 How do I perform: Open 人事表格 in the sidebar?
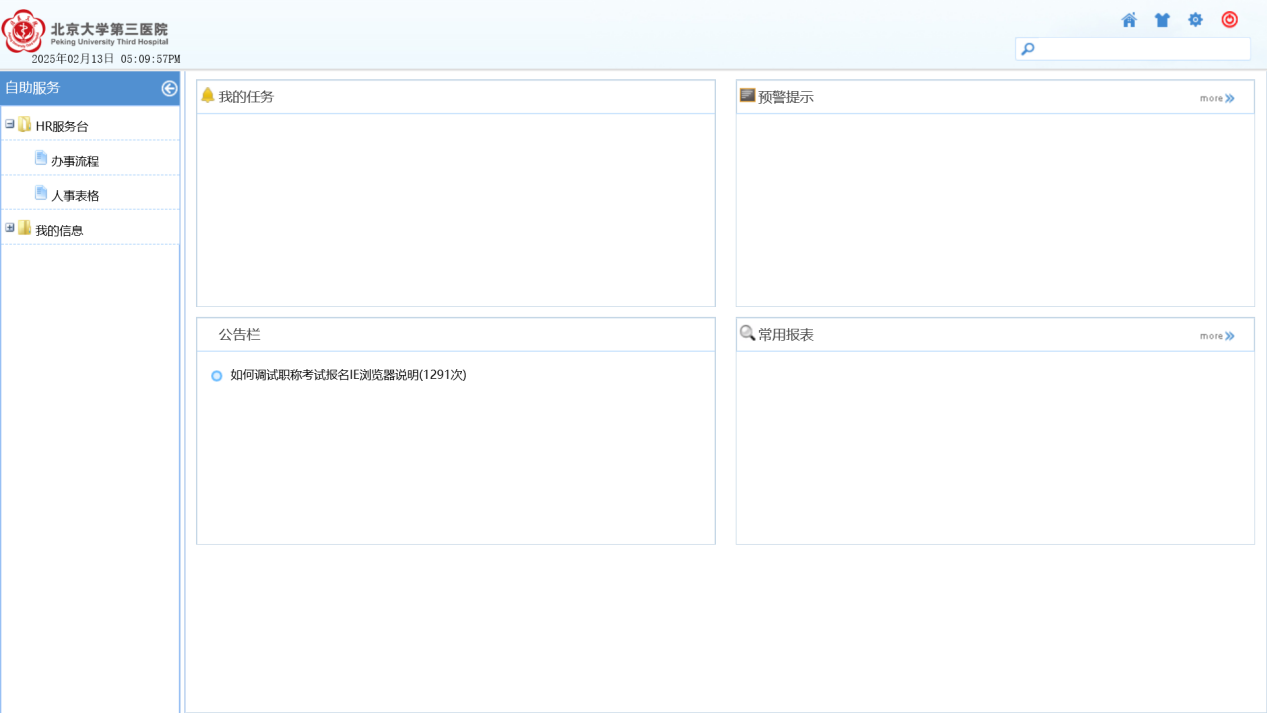(x=75, y=196)
